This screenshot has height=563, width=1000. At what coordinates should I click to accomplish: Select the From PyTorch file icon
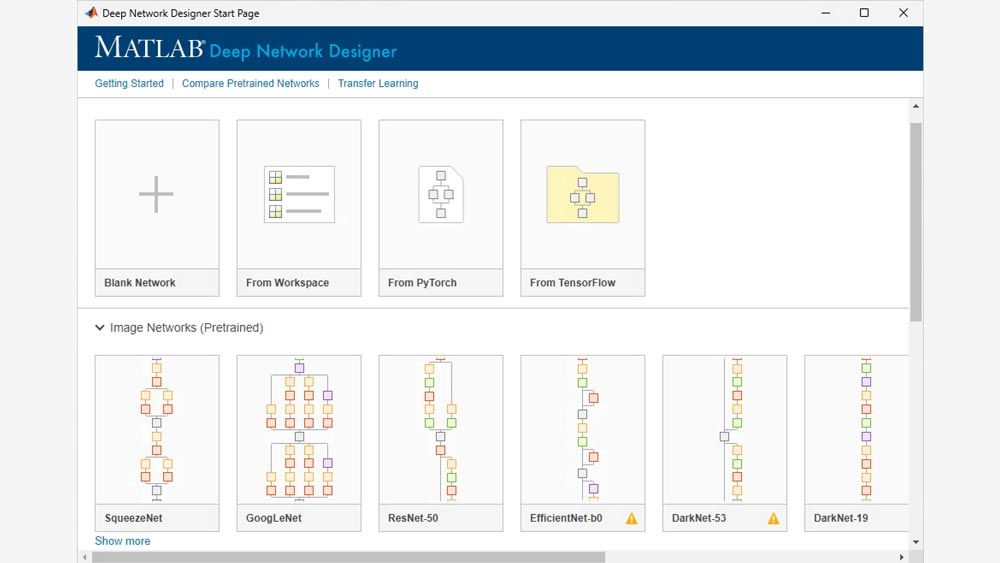(440, 194)
